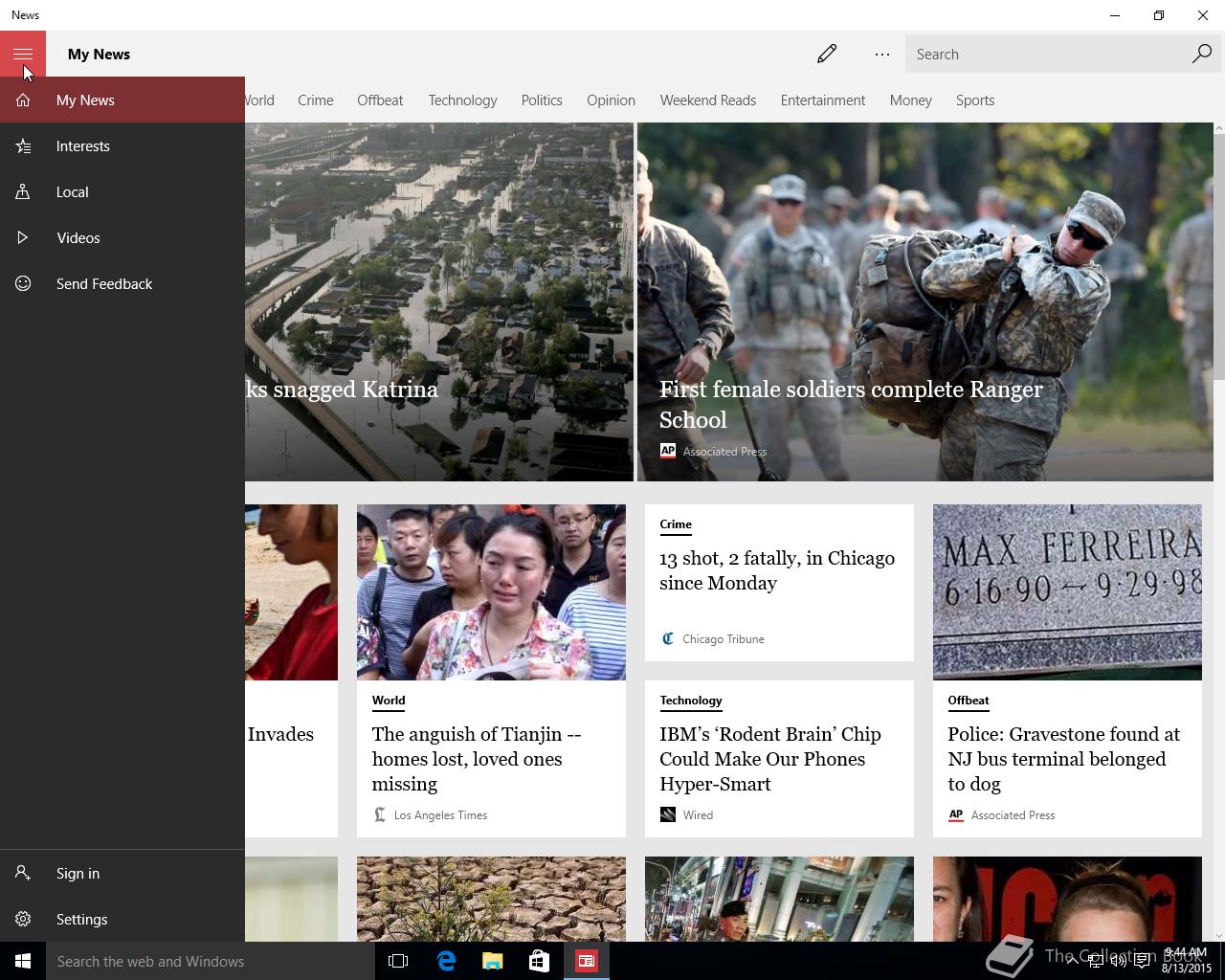Click the Offbeat label on gravestone card

[x=969, y=701]
